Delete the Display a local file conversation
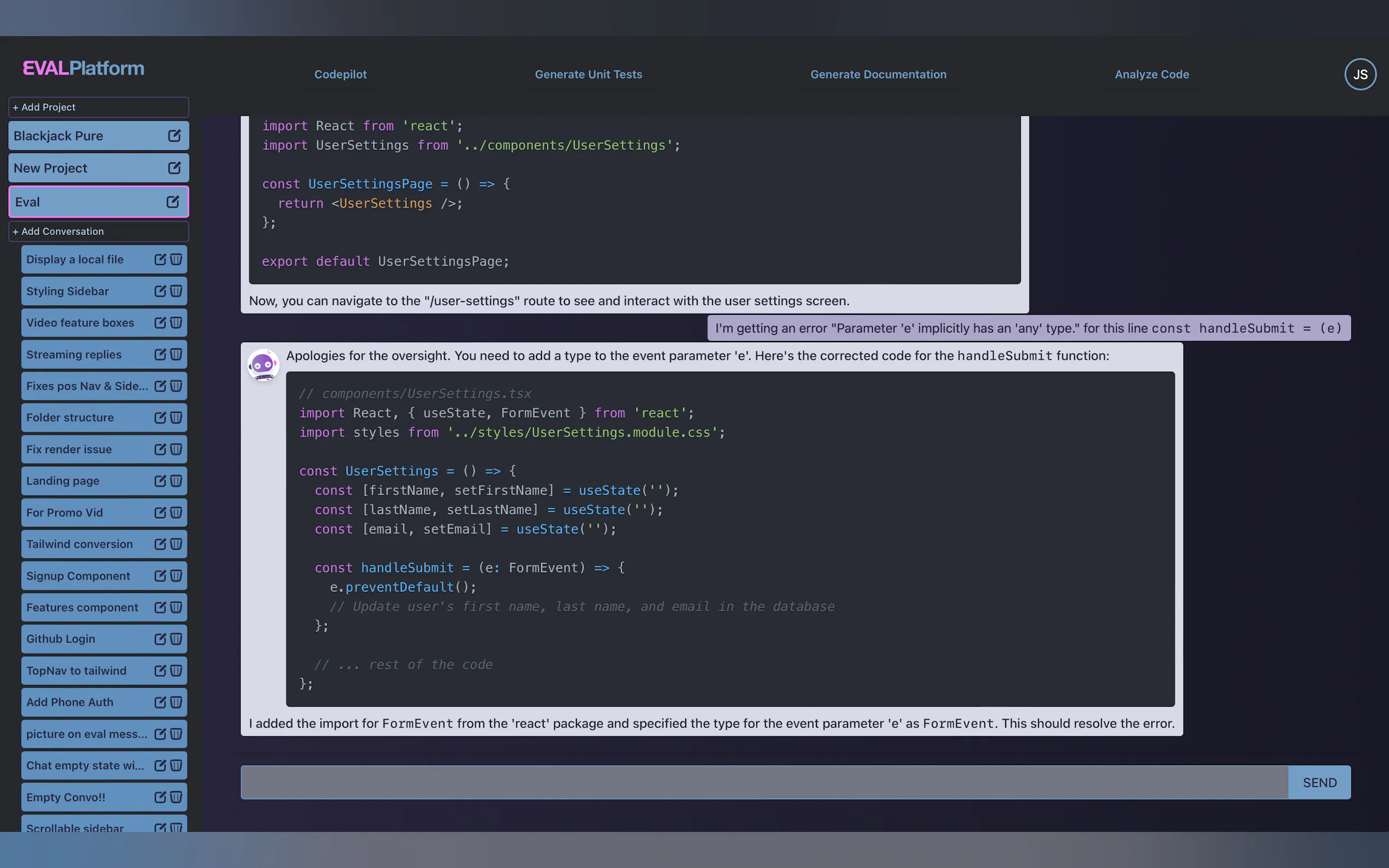This screenshot has width=1389, height=868. 176,259
